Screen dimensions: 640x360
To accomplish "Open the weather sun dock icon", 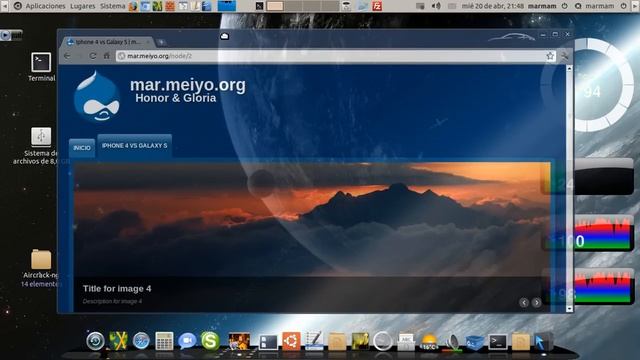I will pyautogui.click(x=429, y=342).
